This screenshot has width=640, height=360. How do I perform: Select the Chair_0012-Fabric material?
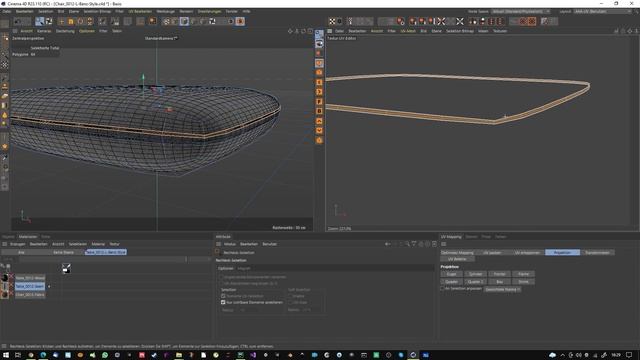click(30, 295)
